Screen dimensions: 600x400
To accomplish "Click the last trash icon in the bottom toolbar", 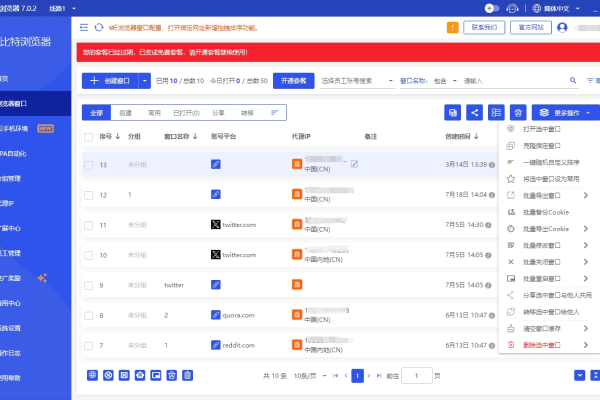I will (x=188, y=375).
